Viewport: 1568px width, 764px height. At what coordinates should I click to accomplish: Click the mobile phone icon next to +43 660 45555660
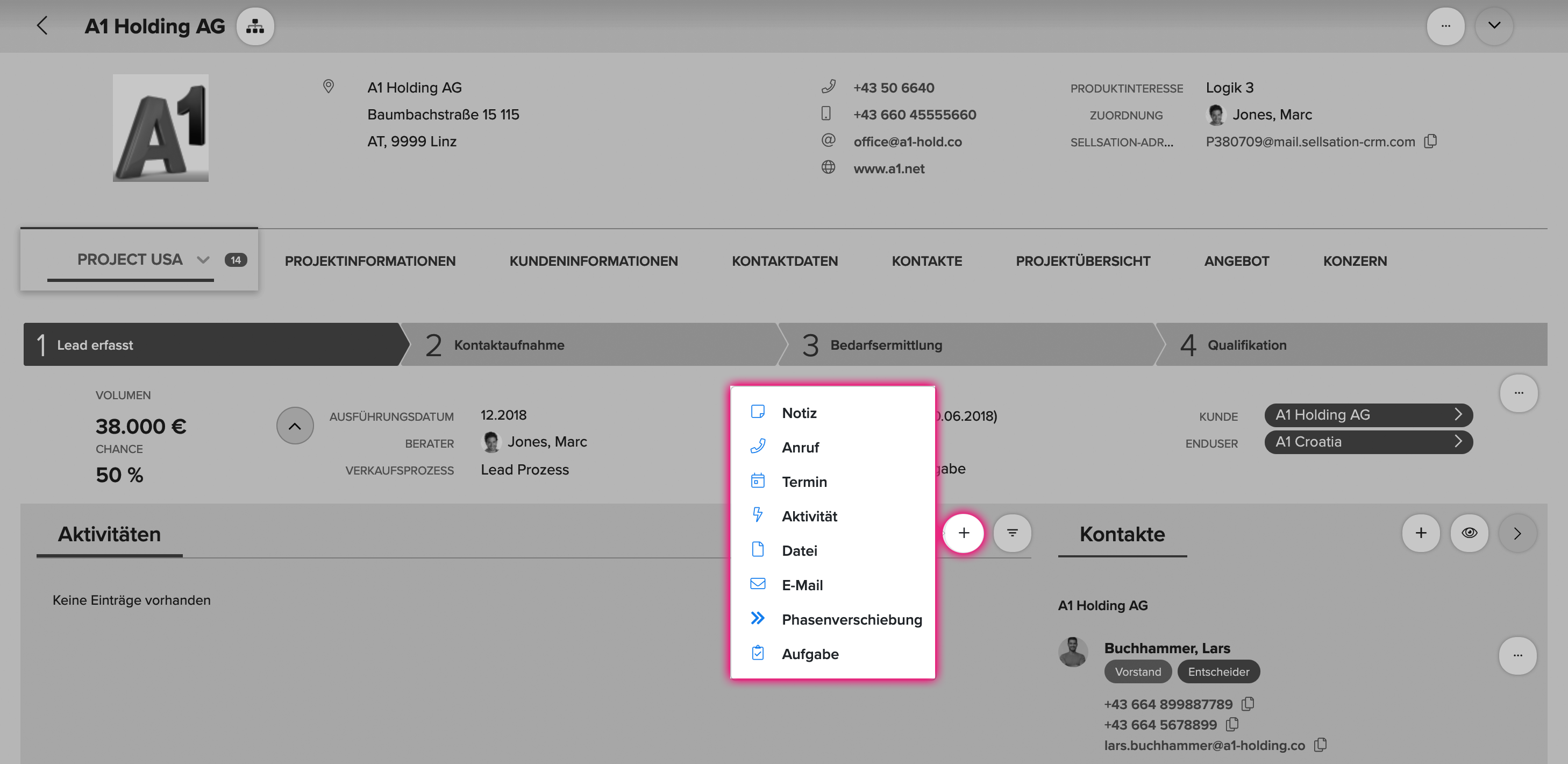826,114
